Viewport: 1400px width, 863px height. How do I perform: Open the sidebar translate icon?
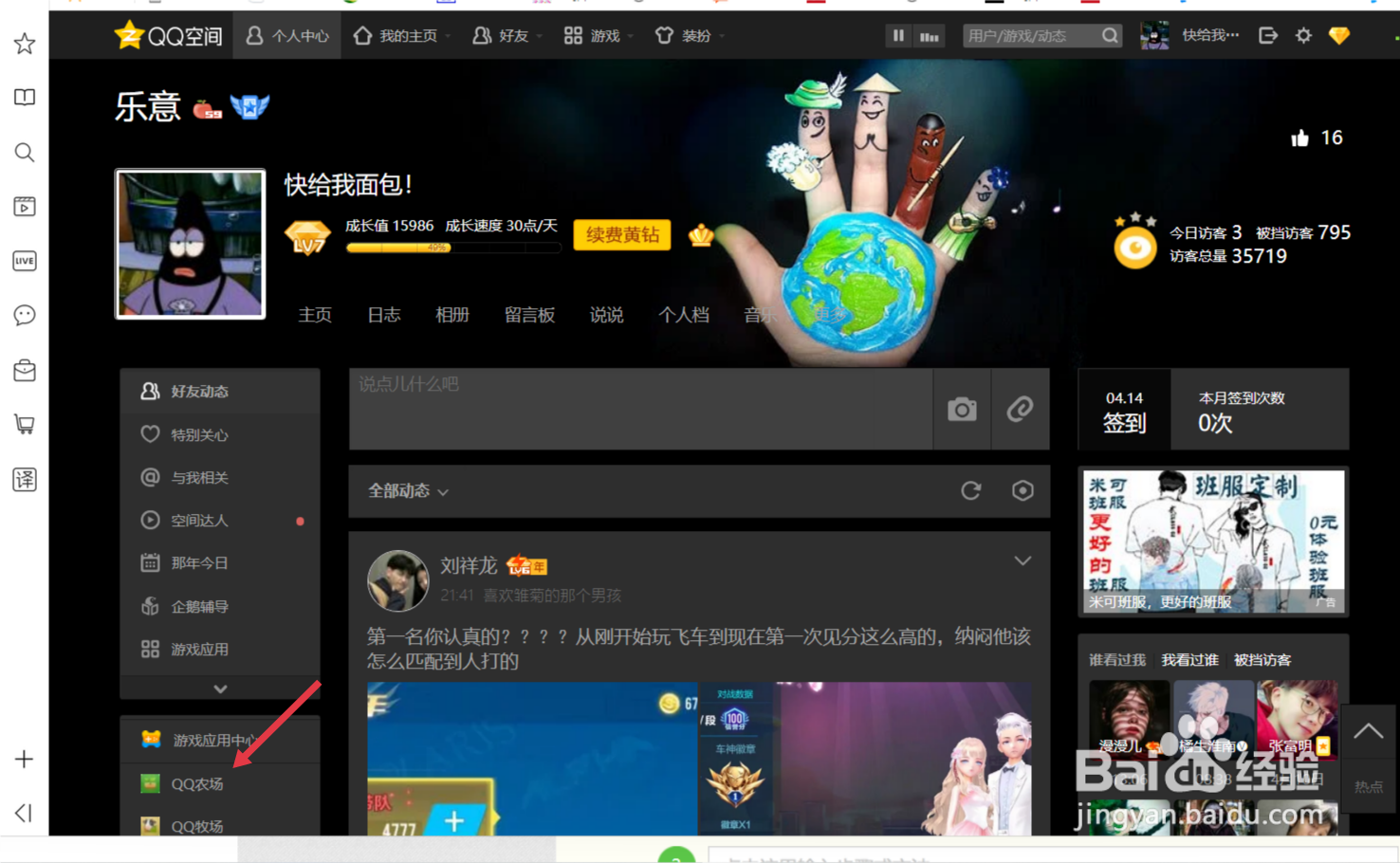pyautogui.click(x=25, y=479)
